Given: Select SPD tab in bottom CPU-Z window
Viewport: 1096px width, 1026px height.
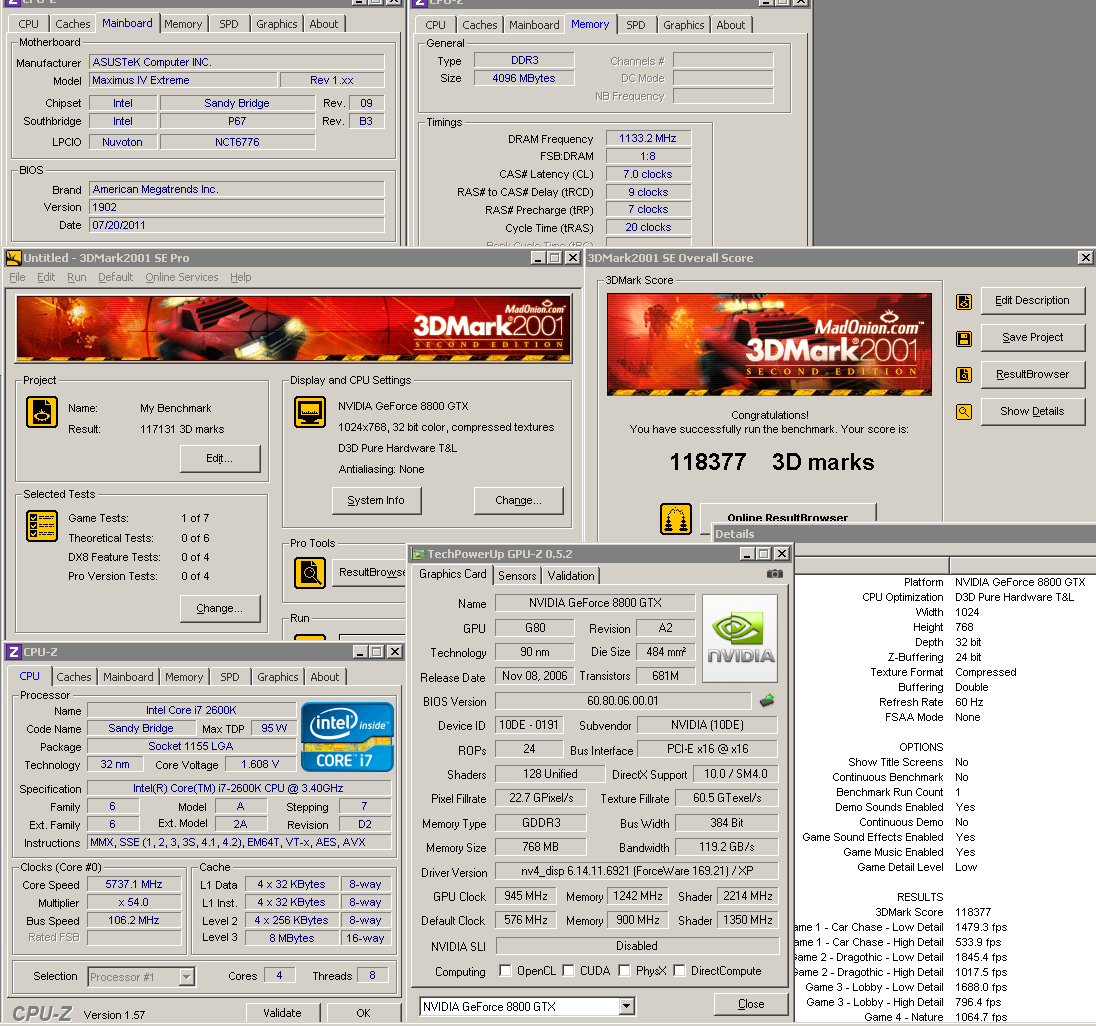Looking at the screenshot, I should click(x=230, y=677).
